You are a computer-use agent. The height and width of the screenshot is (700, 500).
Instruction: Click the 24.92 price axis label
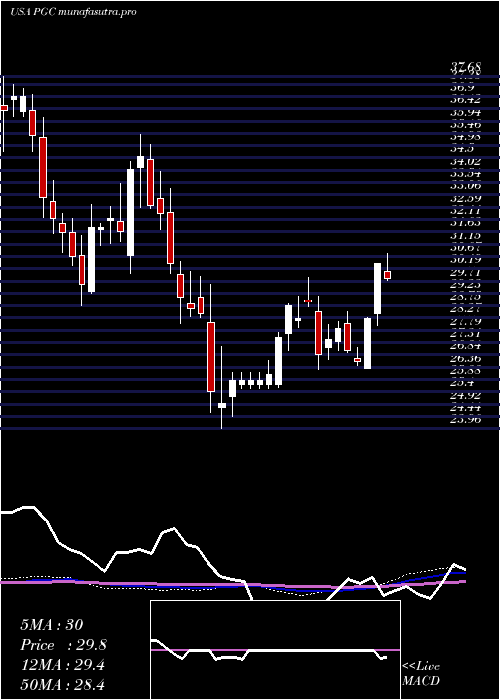pyautogui.click(x=467, y=395)
